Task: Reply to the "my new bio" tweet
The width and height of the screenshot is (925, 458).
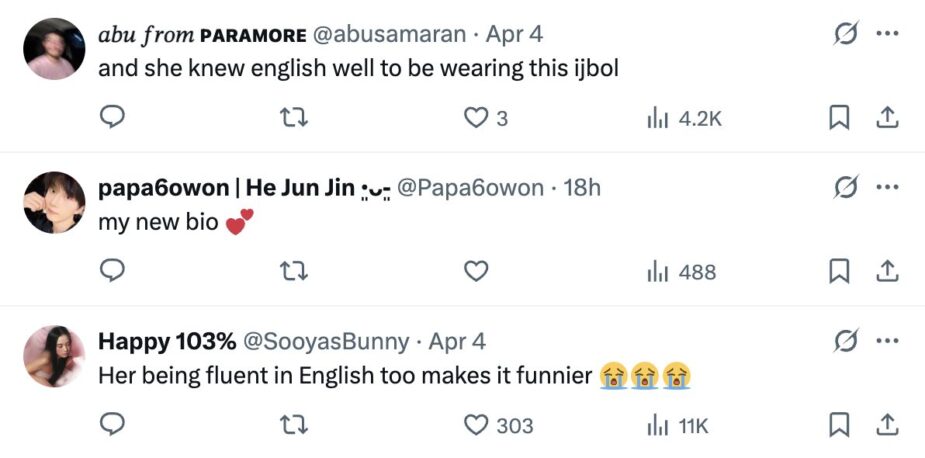Action: tap(114, 271)
